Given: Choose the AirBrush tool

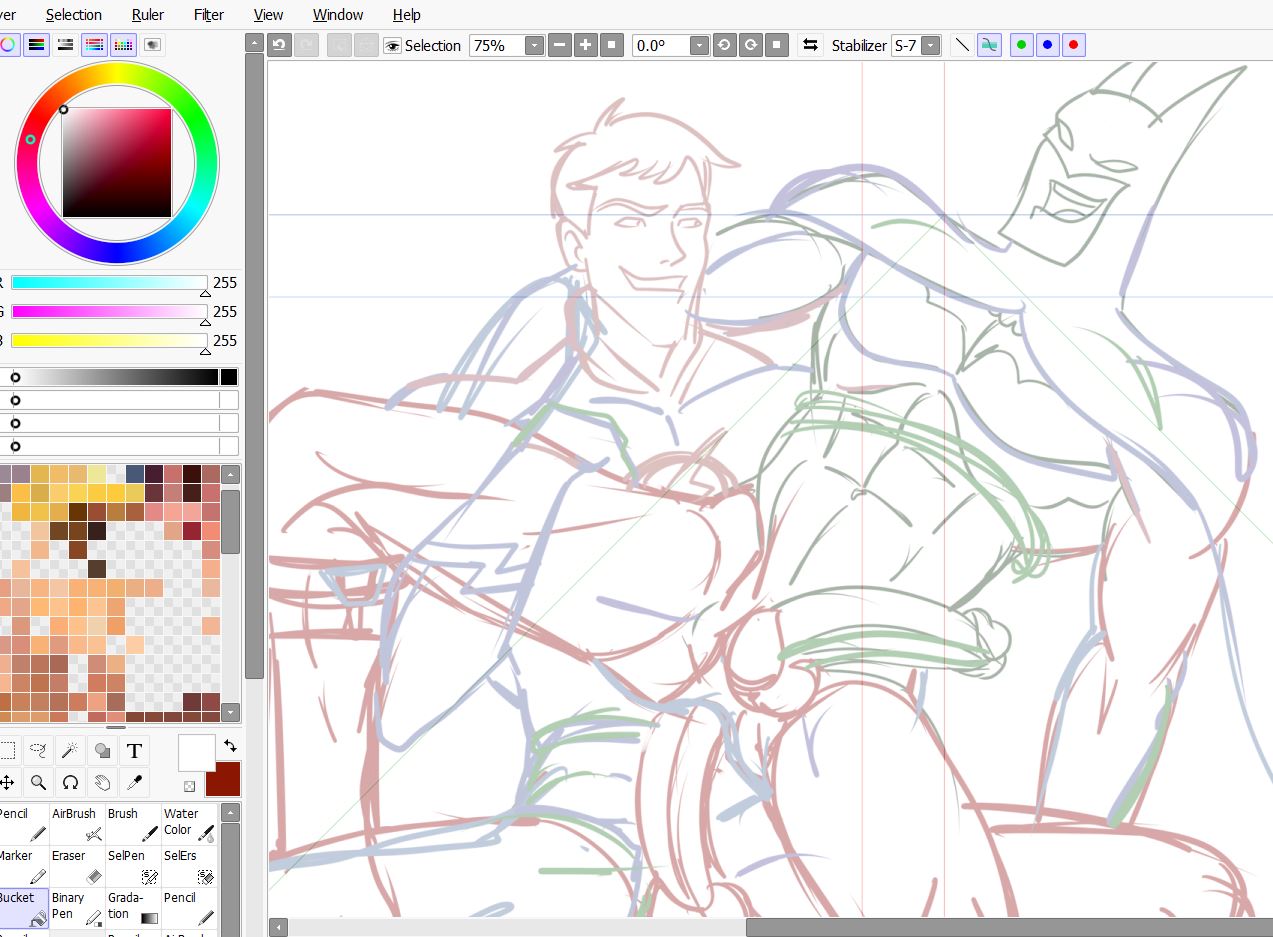Looking at the screenshot, I should [77, 824].
